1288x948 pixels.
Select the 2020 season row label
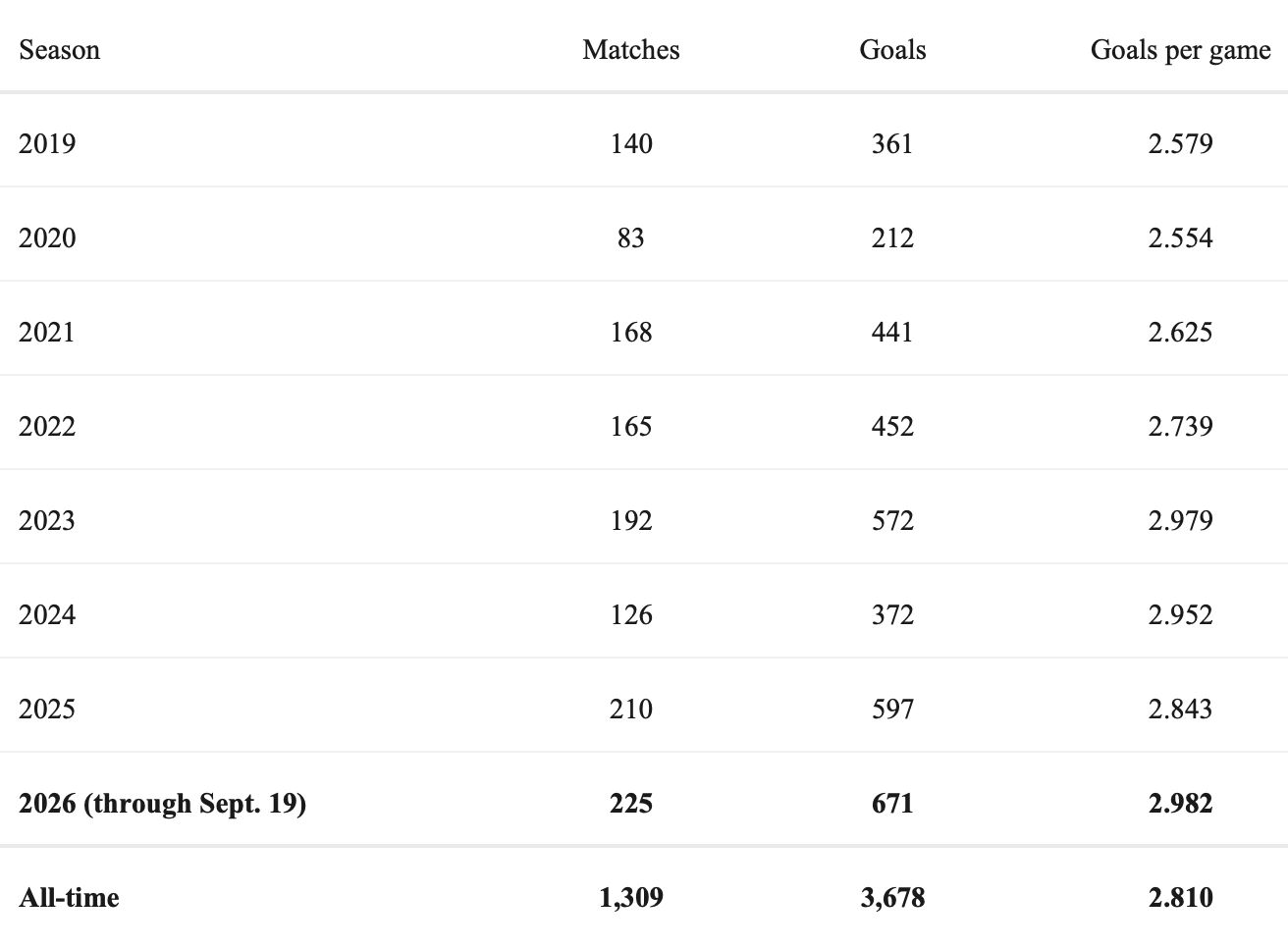(x=47, y=238)
